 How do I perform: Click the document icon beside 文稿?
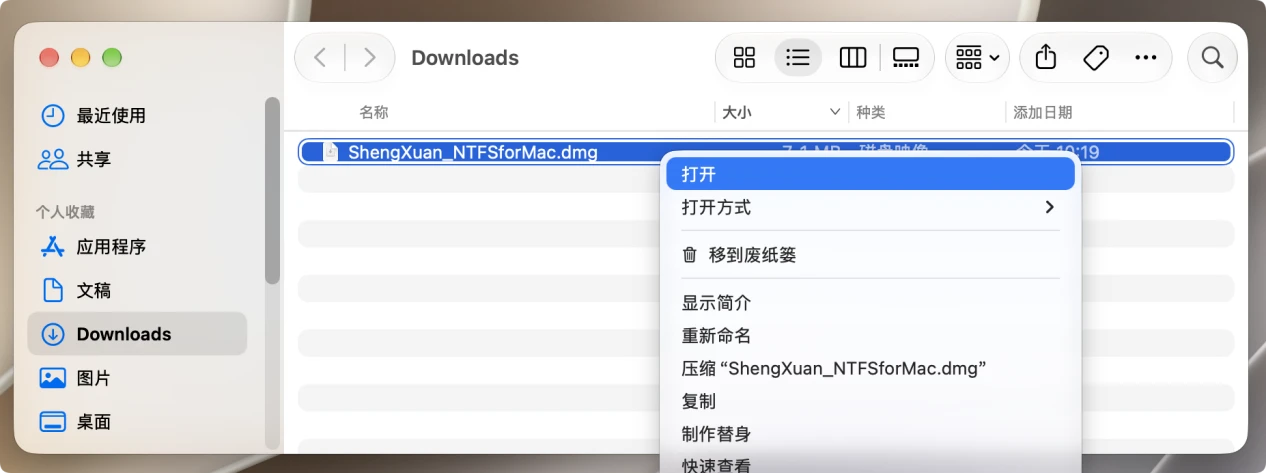tap(52, 290)
